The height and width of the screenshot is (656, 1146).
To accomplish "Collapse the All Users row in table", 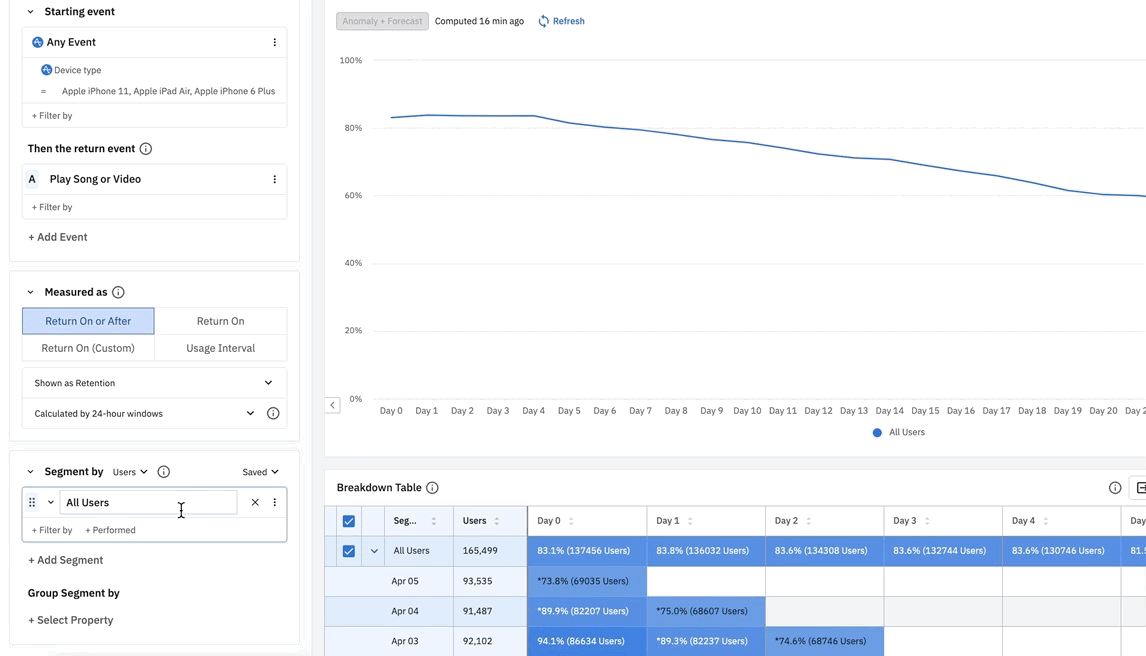I will point(374,551).
